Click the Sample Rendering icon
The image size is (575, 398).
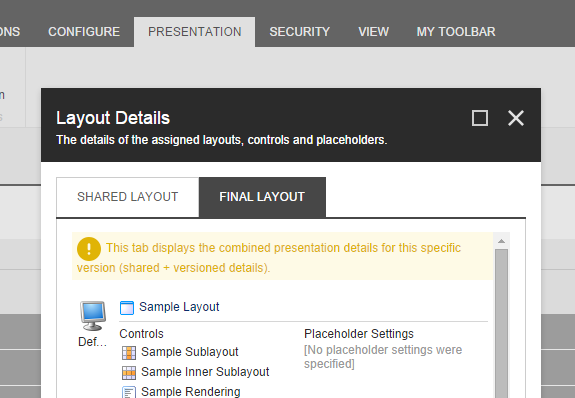129,392
